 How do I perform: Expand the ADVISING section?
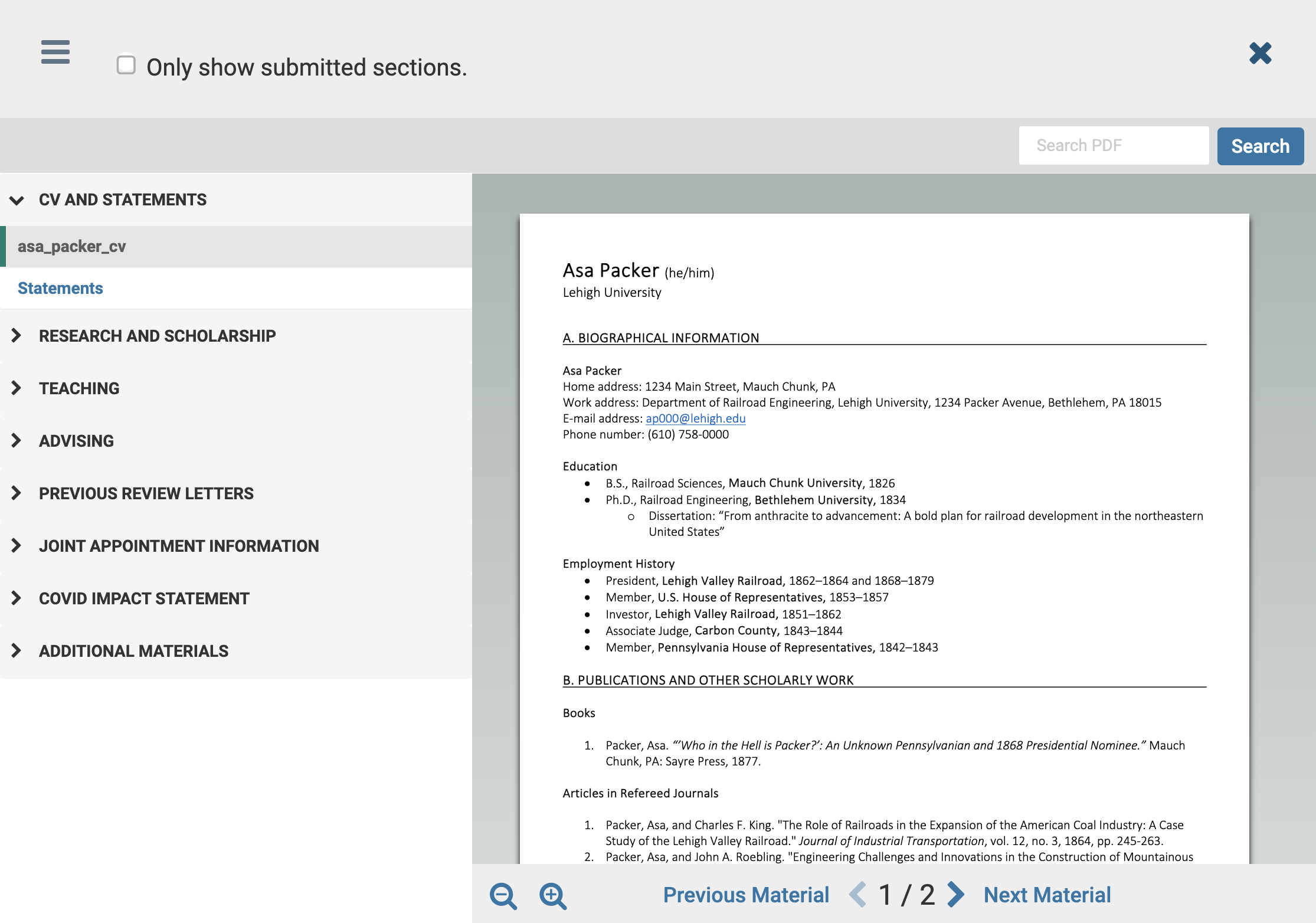point(236,441)
